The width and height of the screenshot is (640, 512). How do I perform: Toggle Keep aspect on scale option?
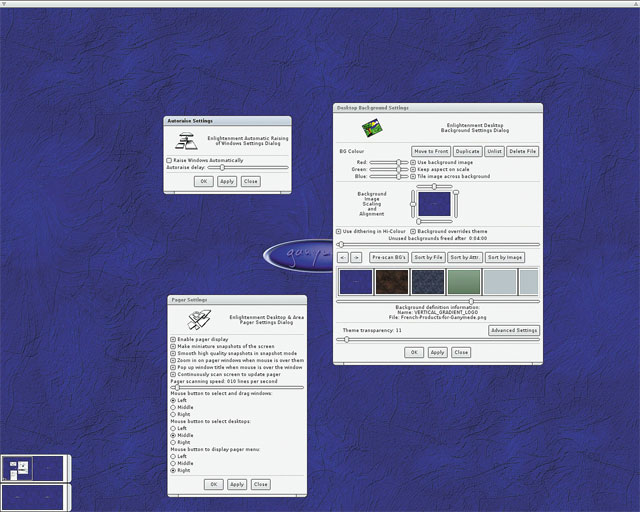coord(413,169)
